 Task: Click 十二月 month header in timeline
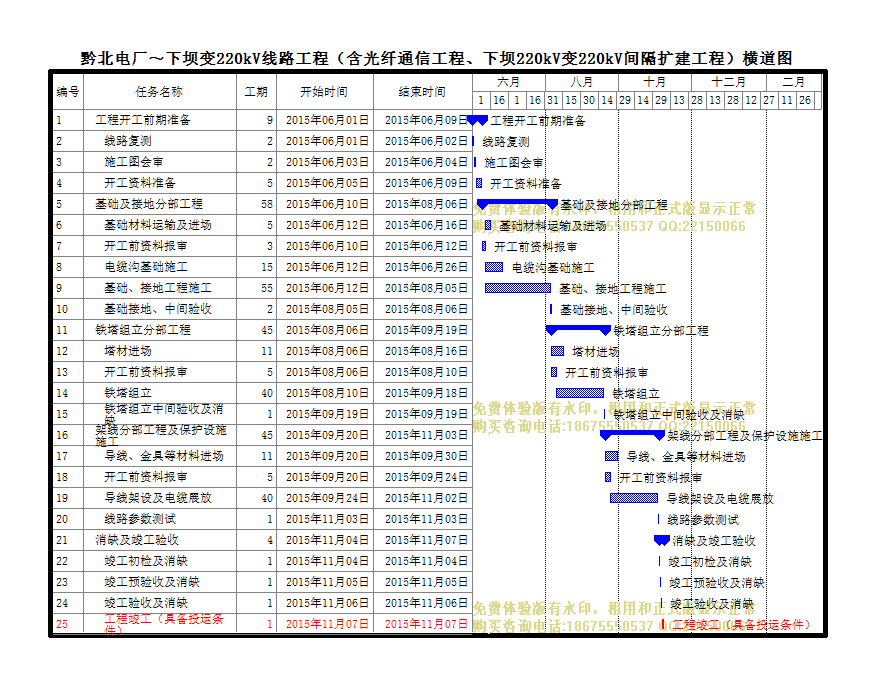pos(729,82)
